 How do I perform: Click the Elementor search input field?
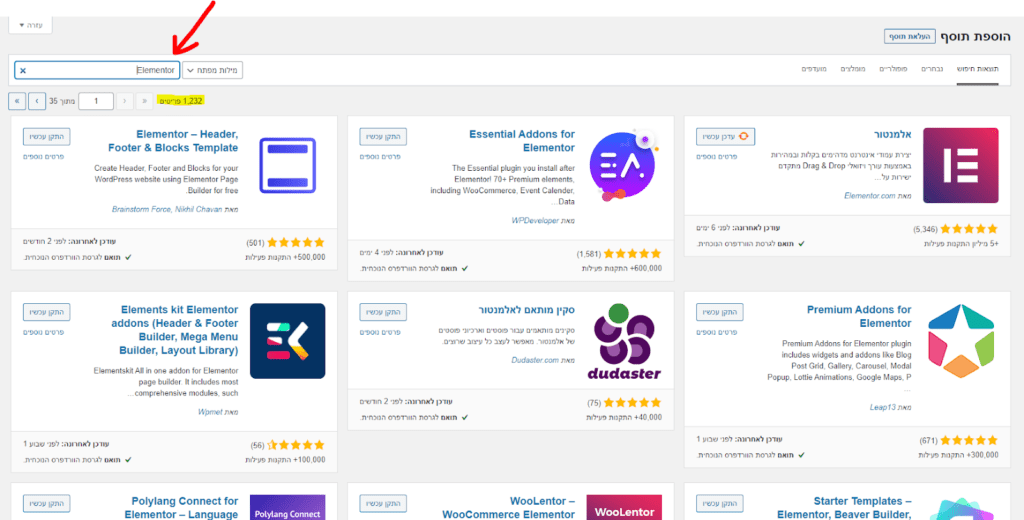pos(97,70)
